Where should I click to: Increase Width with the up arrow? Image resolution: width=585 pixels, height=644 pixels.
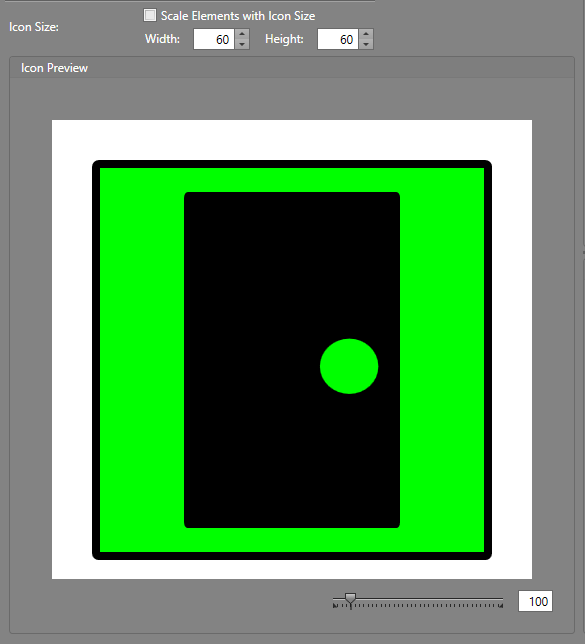tap(242, 34)
